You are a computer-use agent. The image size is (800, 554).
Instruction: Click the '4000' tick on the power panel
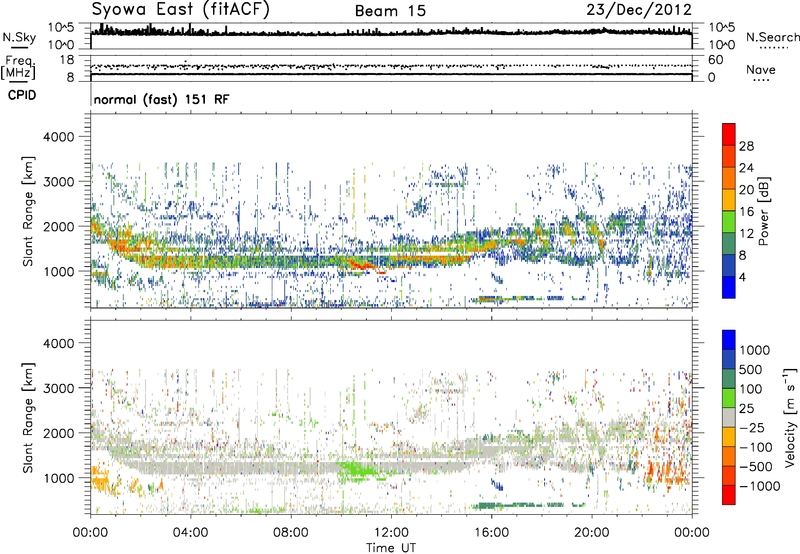pyautogui.click(x=58, y=137)
